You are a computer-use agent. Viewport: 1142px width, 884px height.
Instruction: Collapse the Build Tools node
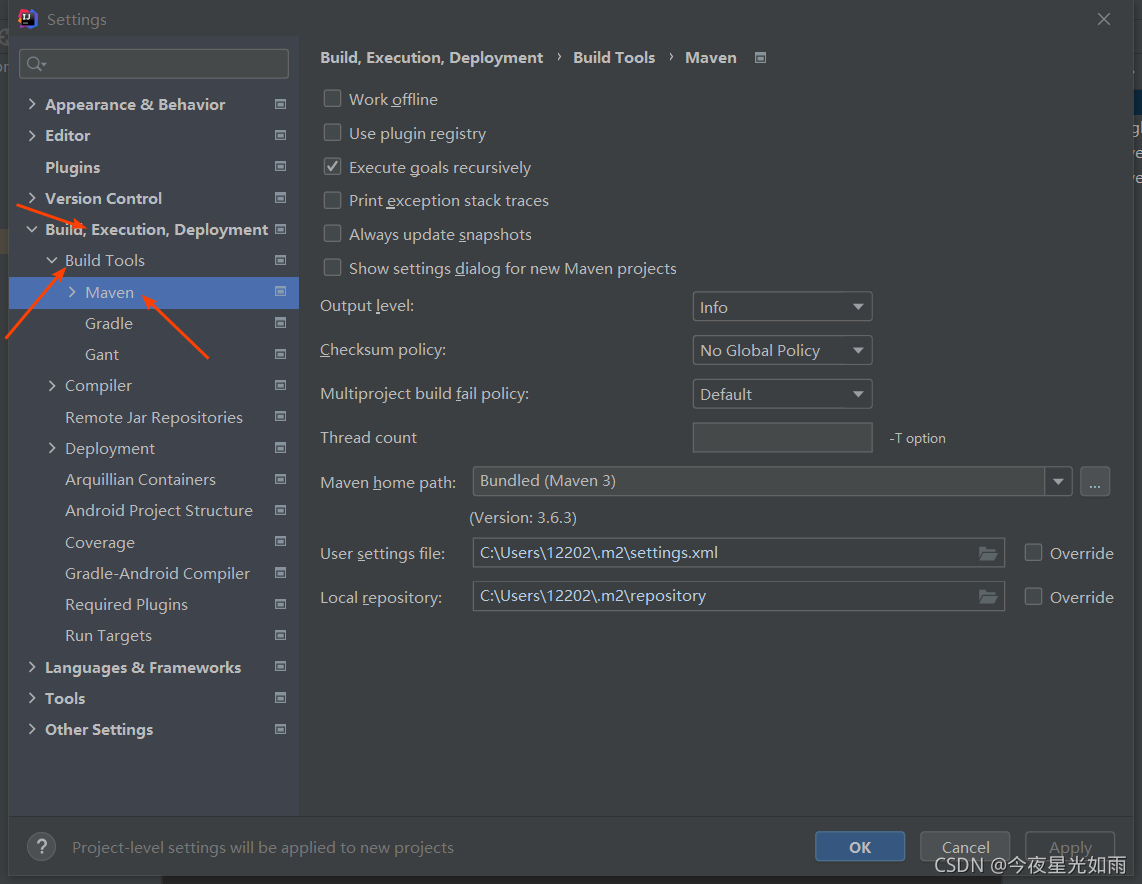tap(52, 260)
